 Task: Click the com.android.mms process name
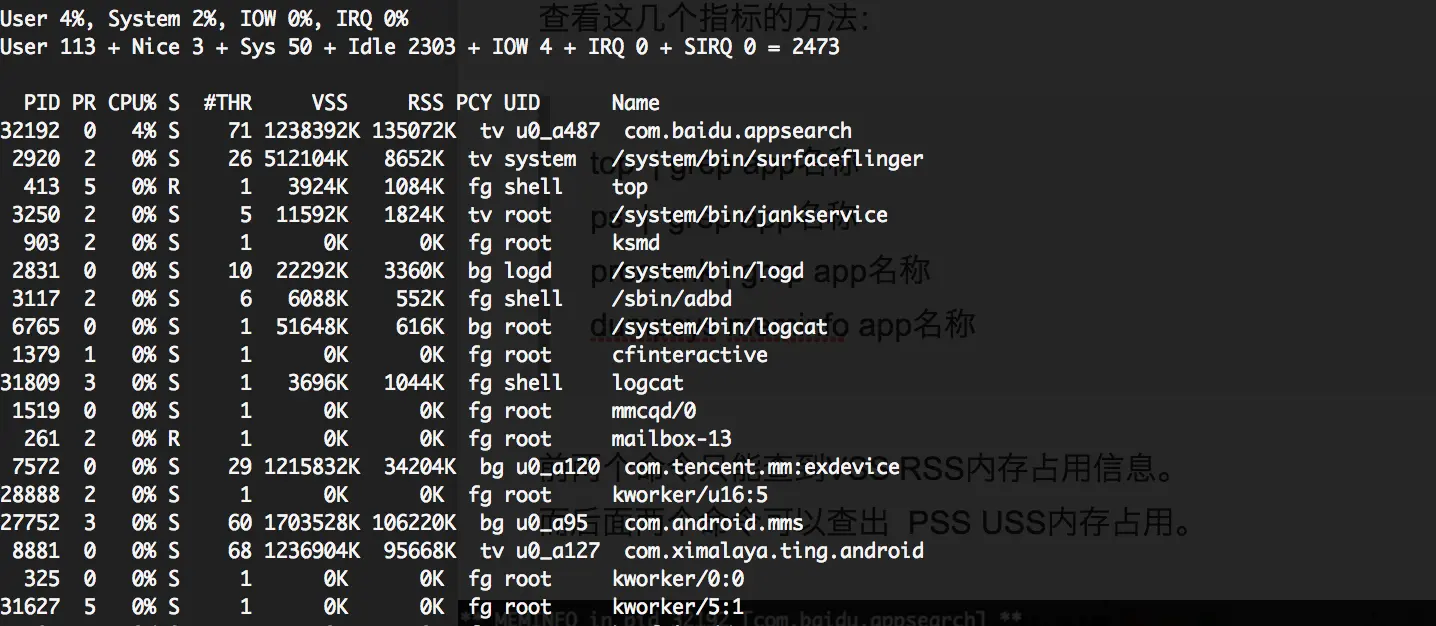pyautogui.click(x=714, y=523)
